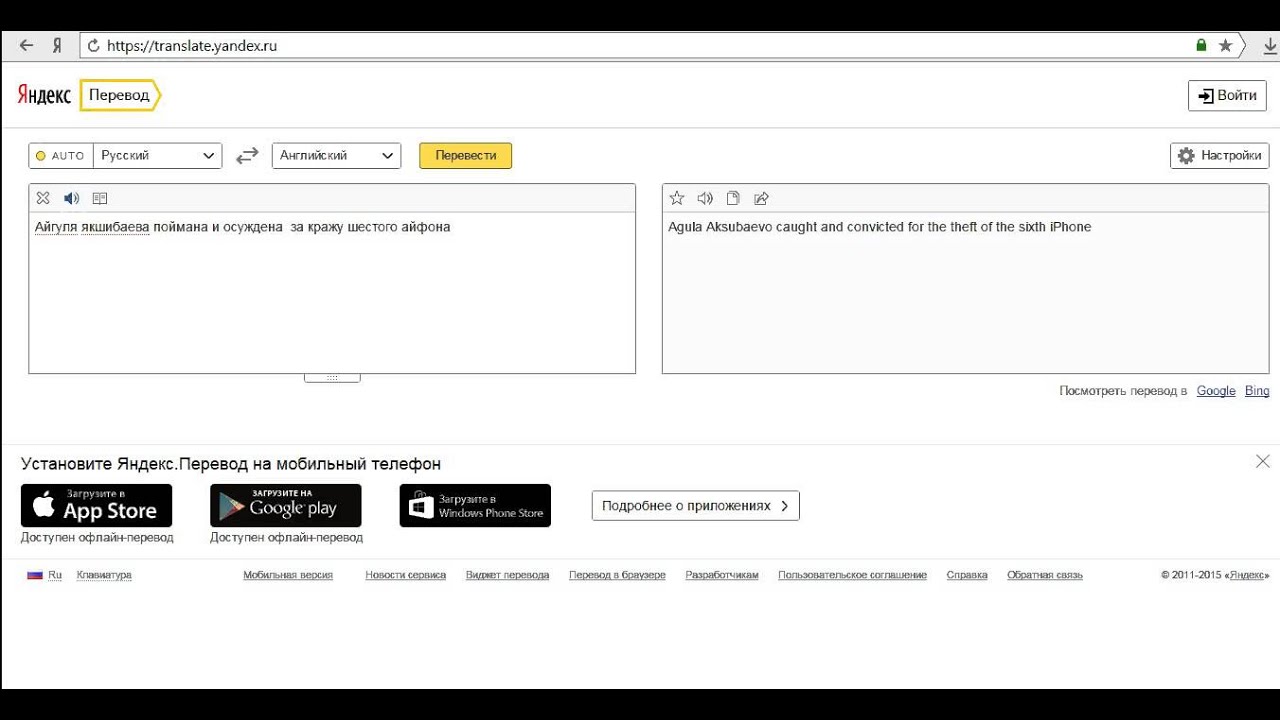View translation in Google link

pos(1216,391)
